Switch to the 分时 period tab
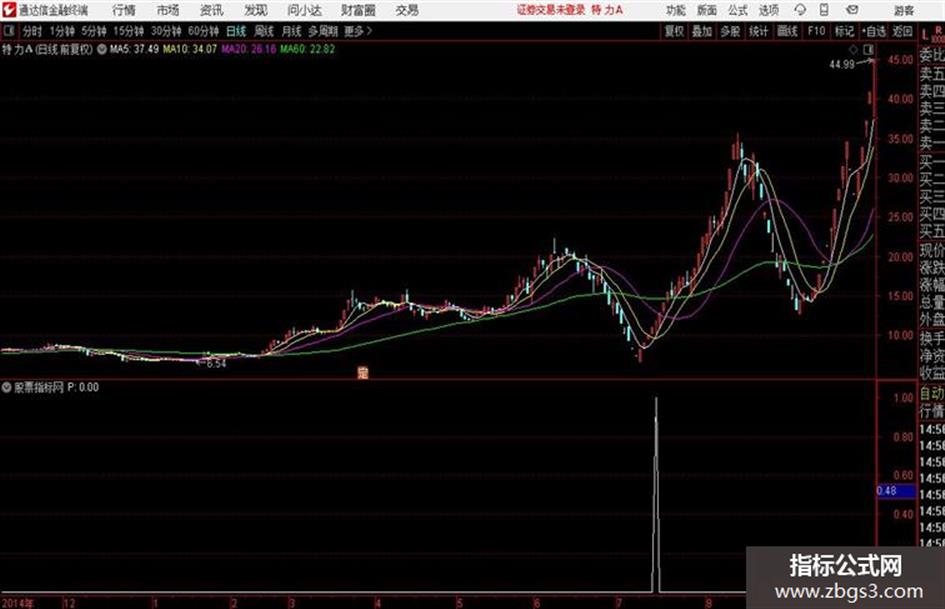Image resolution: width=945 pixels, height=609 pixels. pyautogui.click(x=32, y=31)
